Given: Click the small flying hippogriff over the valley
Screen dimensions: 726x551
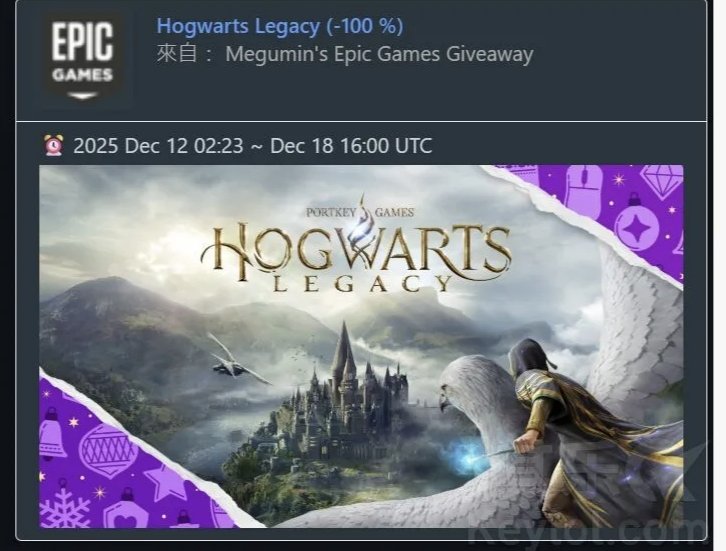Looking at the screenshot, I should (236, 361).
